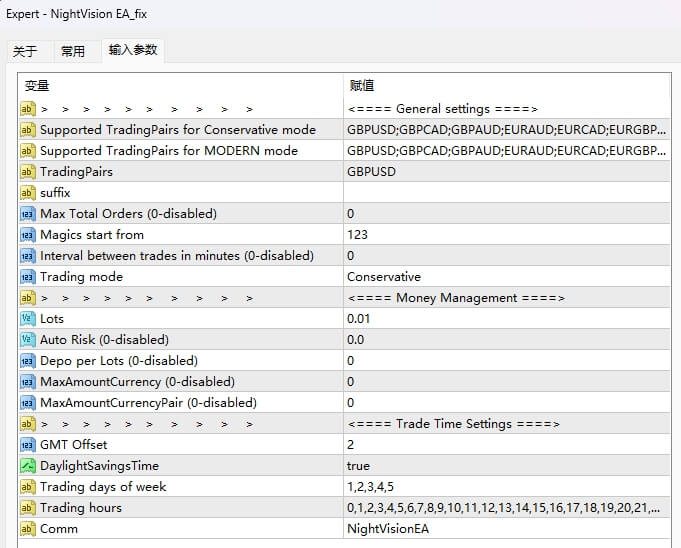
Task: Click the icon beside TradingPairs parameter
Action: coord(28,171)
